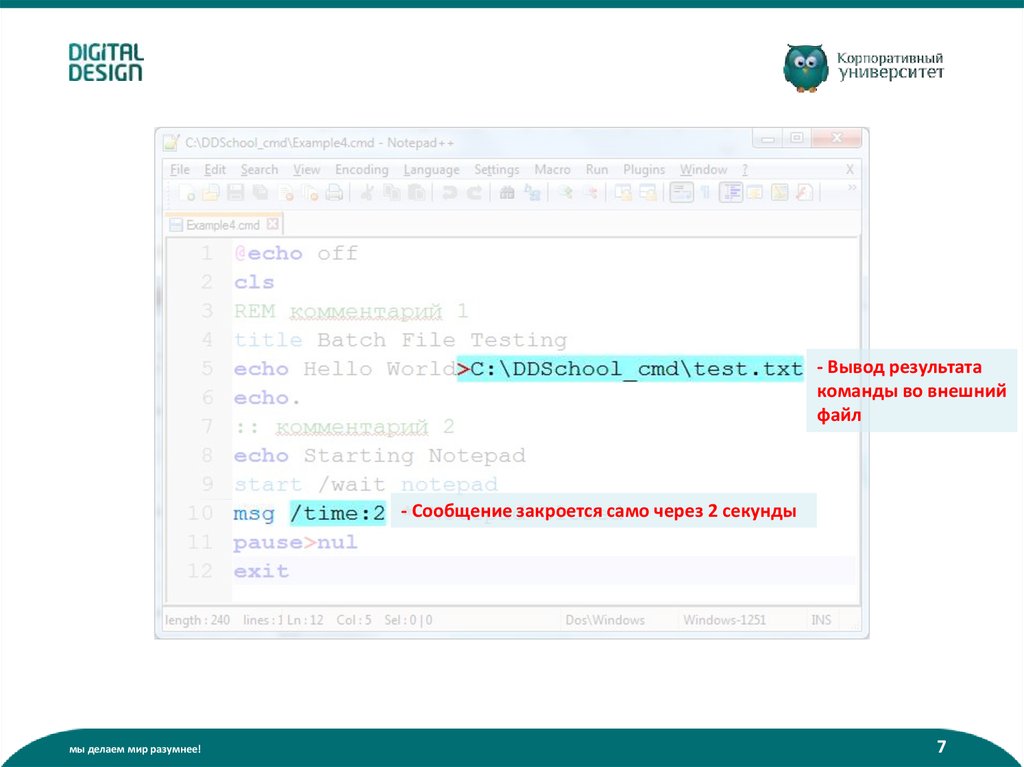The width and height of the screenshot is (1024, 767).
Task: Open Find with the binoculars icon
Action: pyautogui.click(x=507, y=193)
